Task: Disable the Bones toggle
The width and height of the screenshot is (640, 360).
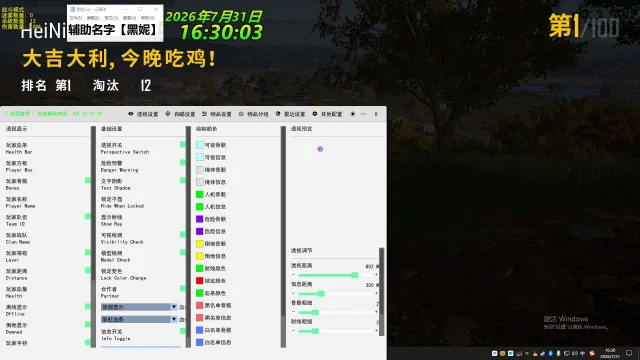Action: (x=87, y=180)
